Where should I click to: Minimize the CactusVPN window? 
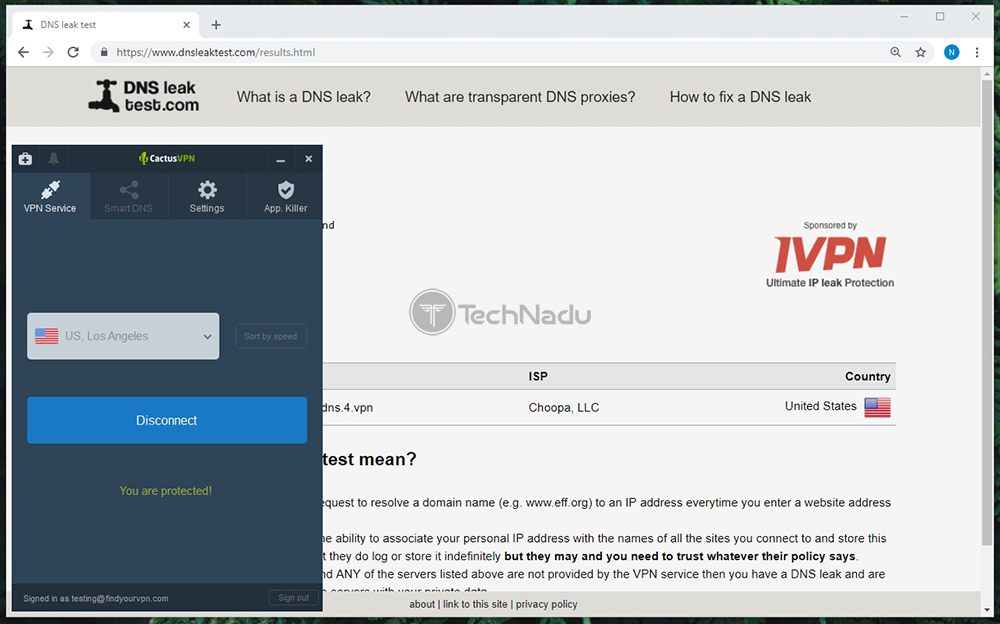point(281,160)
